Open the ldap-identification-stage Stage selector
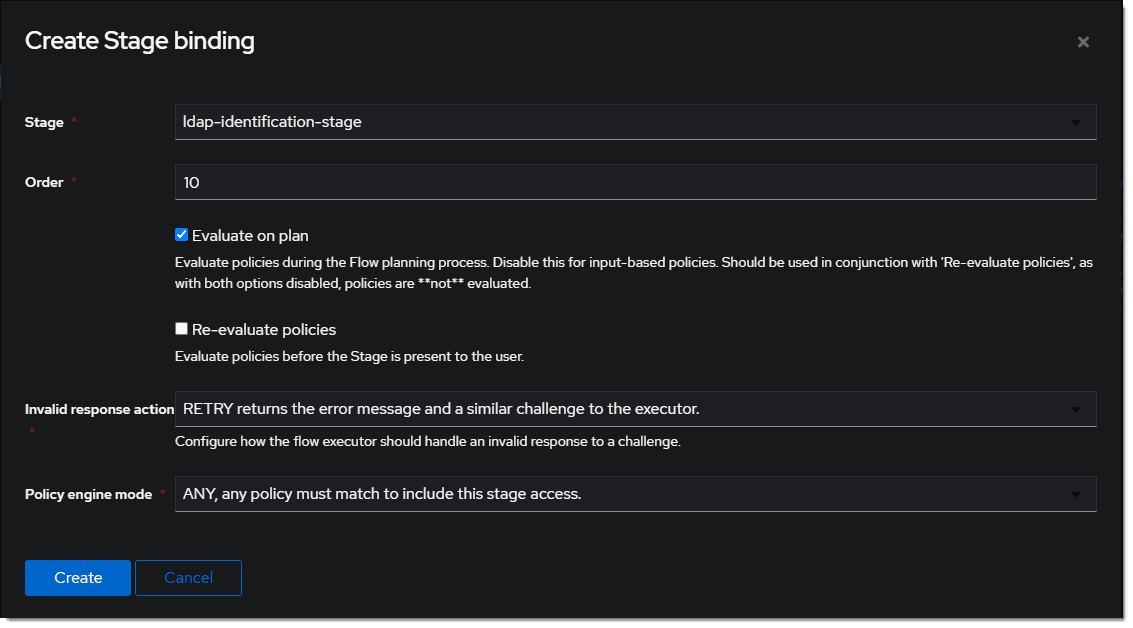 click(x=620, y=122)
